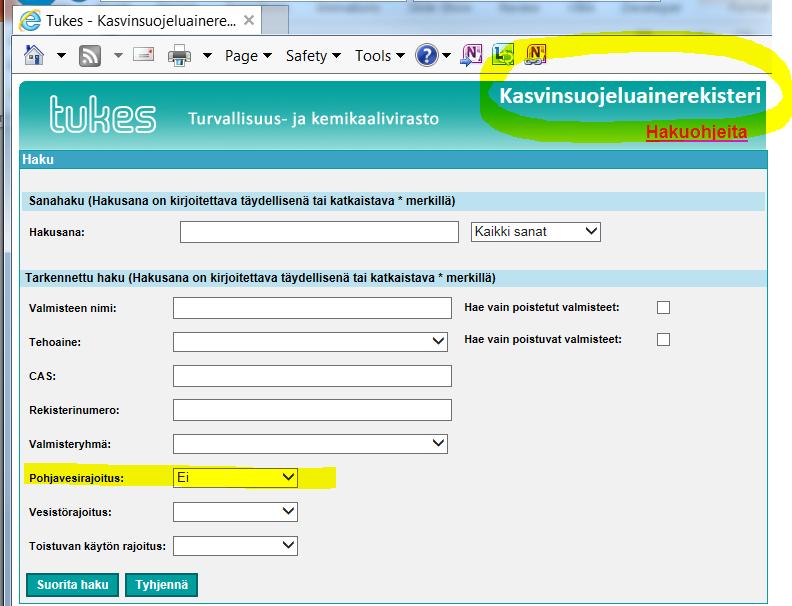Open the Pohjavesirajoitus dropdown showing Ei
Image resolution: width=792 pixels, height=606 pixels.
coord(235,478)
